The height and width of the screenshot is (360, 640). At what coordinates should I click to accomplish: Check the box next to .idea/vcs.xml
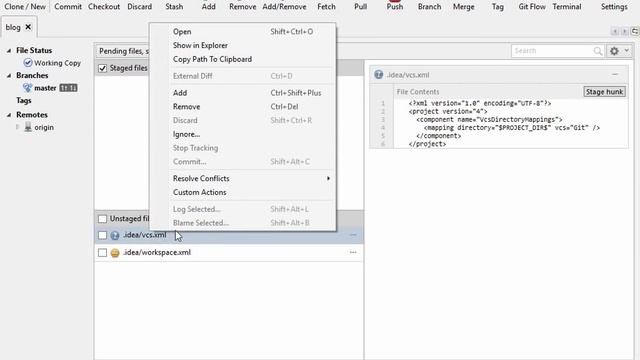tap(102, 235)
